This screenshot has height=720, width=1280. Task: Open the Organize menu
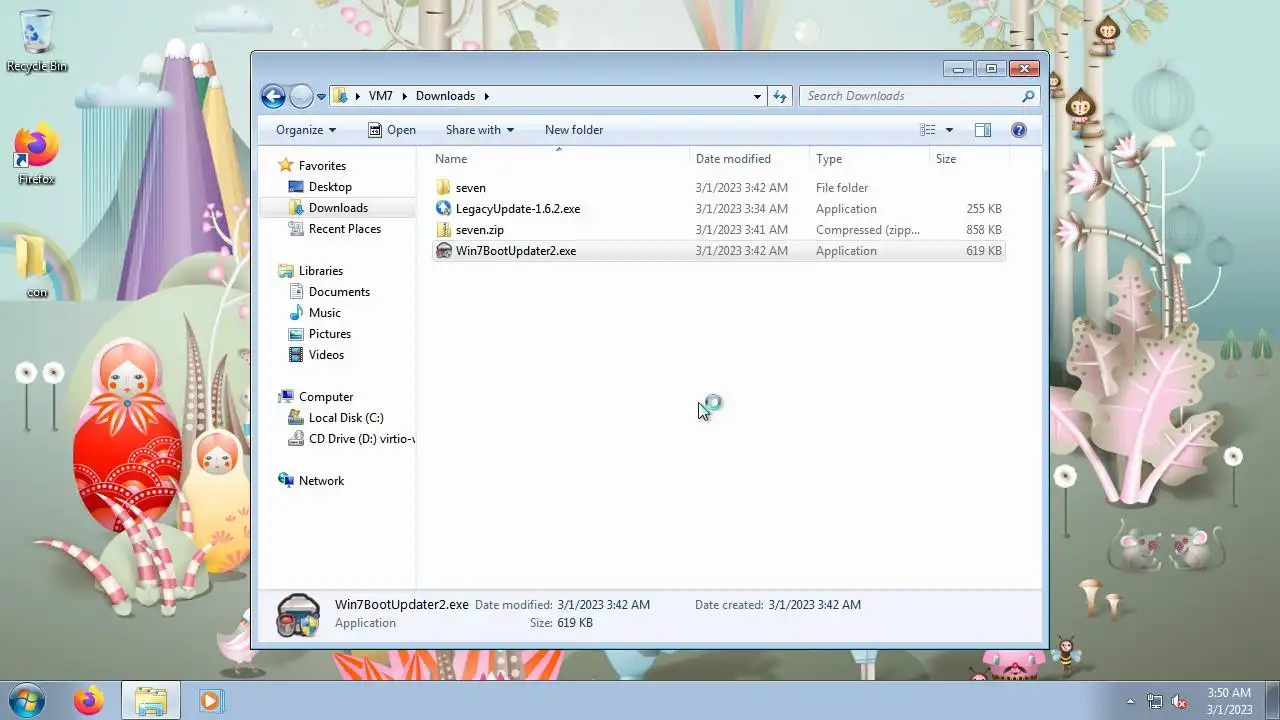point(306,130)
